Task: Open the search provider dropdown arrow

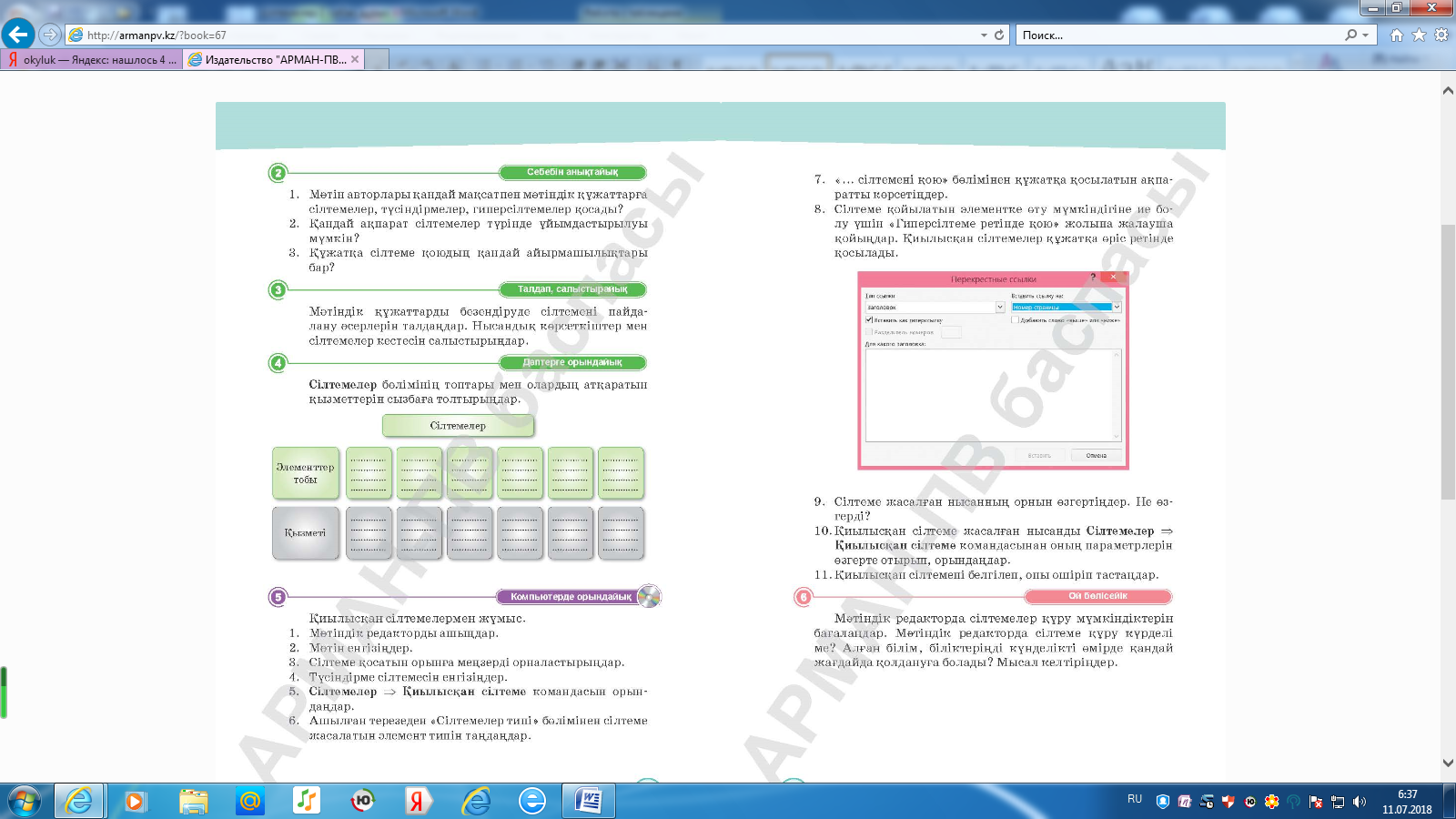Action: (1365, 35)
